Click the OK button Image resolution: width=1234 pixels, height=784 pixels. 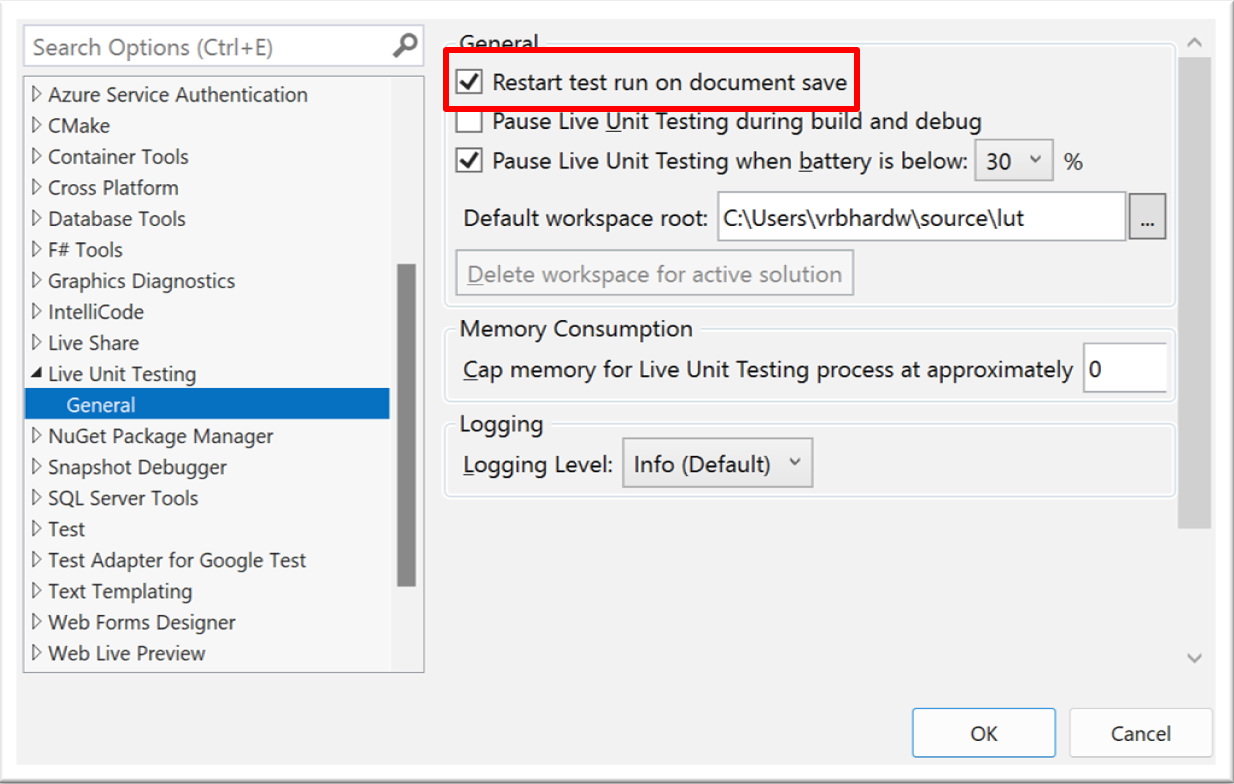click(983, 732)
